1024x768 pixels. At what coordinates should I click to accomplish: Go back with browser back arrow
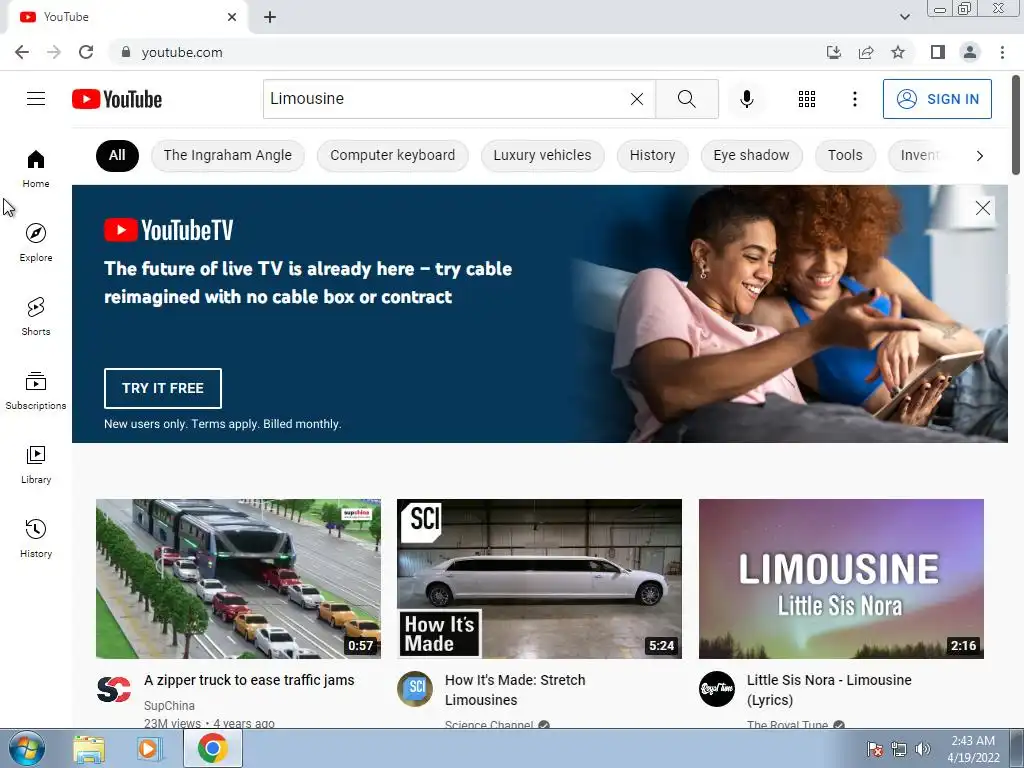point(22,52)
